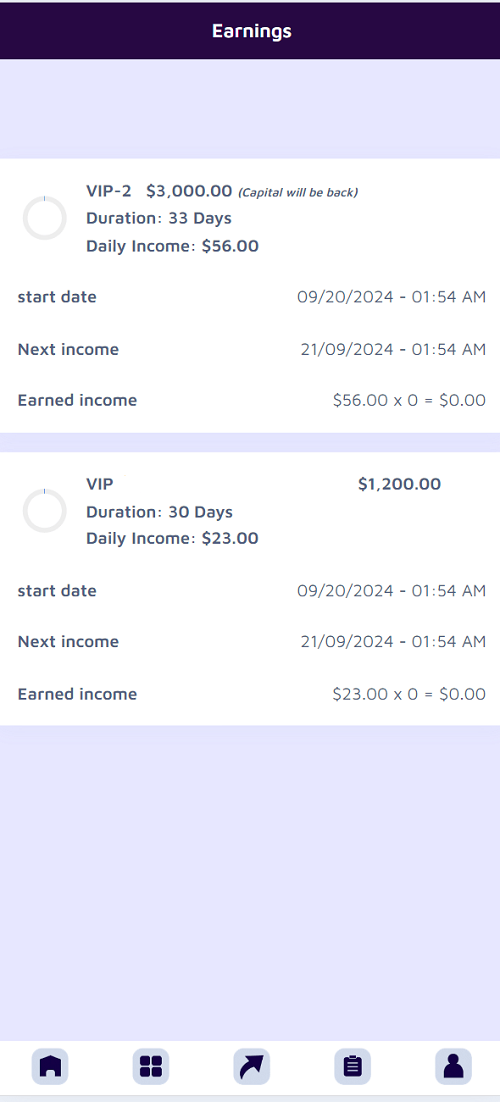500x1102 pixels.
Task: Select the $1,200.00 VIP plan amount
Action: (x=399, y=484)
